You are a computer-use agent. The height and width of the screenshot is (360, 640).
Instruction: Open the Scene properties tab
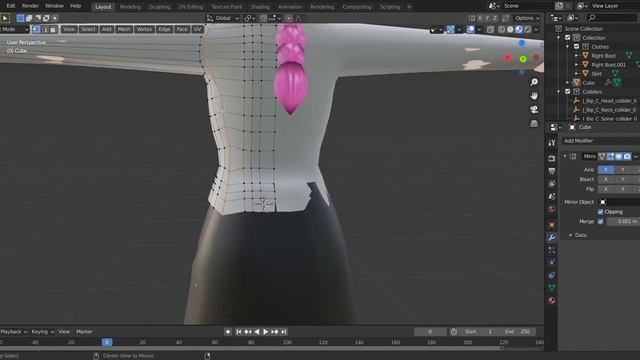(552, 196)
